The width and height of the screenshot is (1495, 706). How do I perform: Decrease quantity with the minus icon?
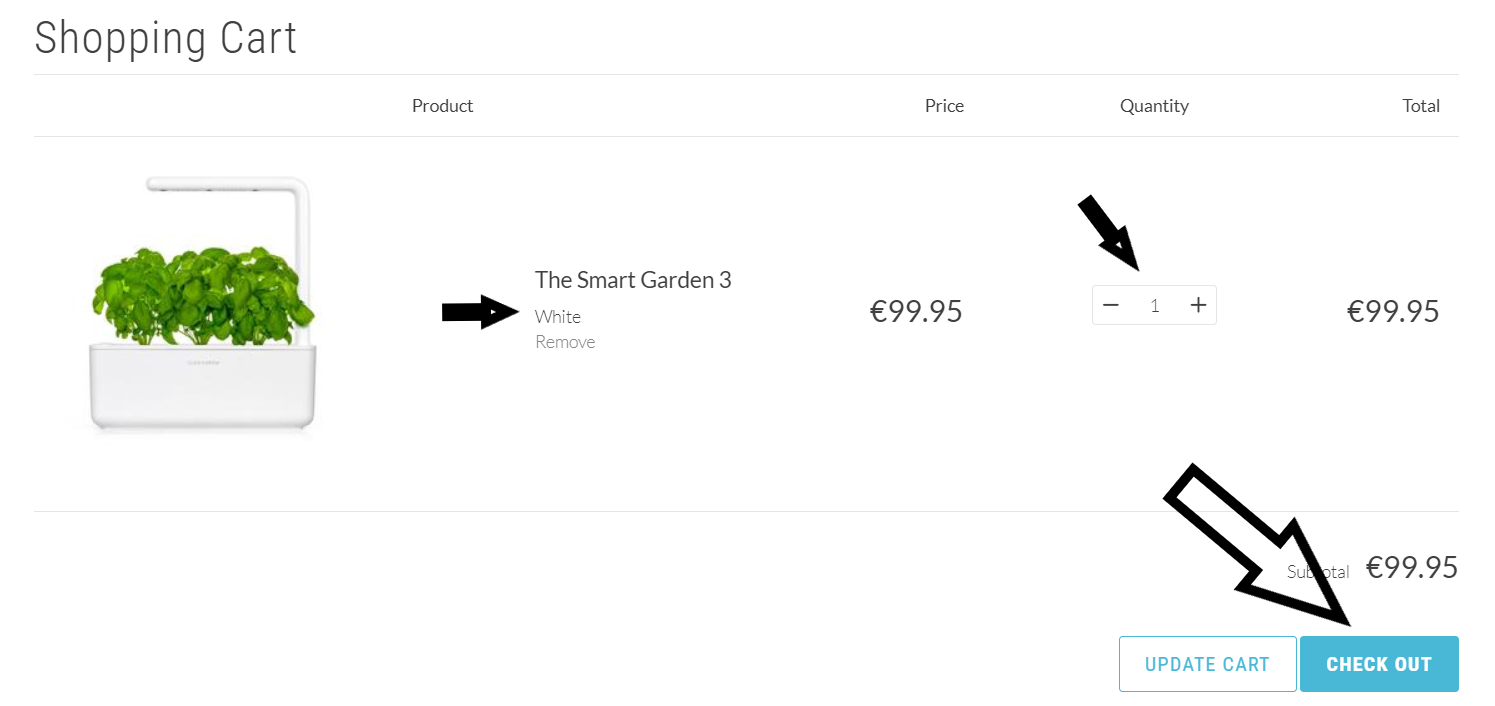click(1110, 305)
